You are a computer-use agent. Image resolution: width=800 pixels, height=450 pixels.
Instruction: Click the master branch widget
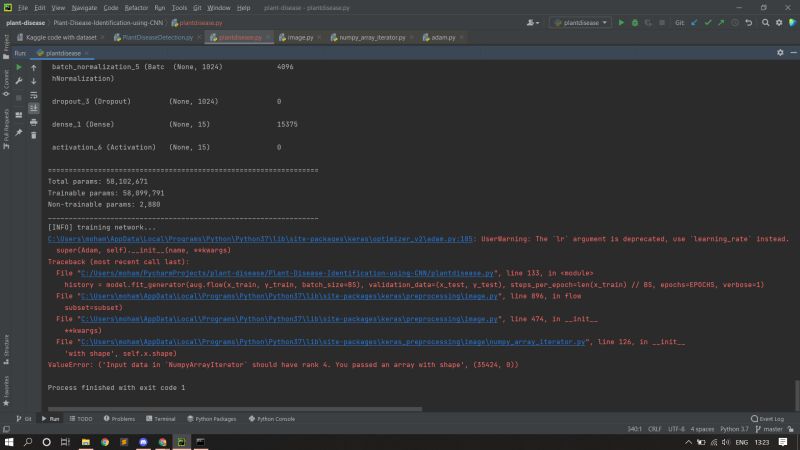[769, 429]
